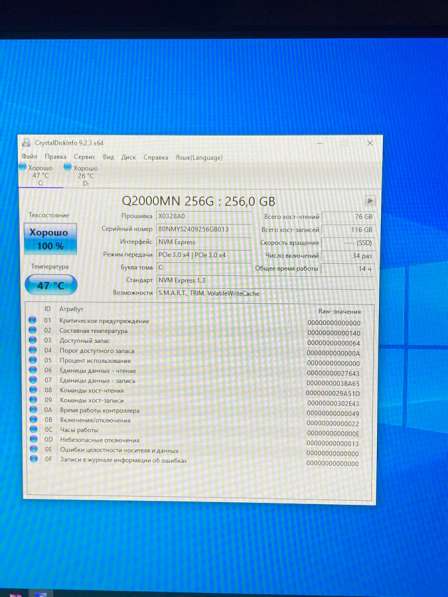Screen dimensions: 448x597
Task: Open the Вид menu
Action: coord(108,157)
